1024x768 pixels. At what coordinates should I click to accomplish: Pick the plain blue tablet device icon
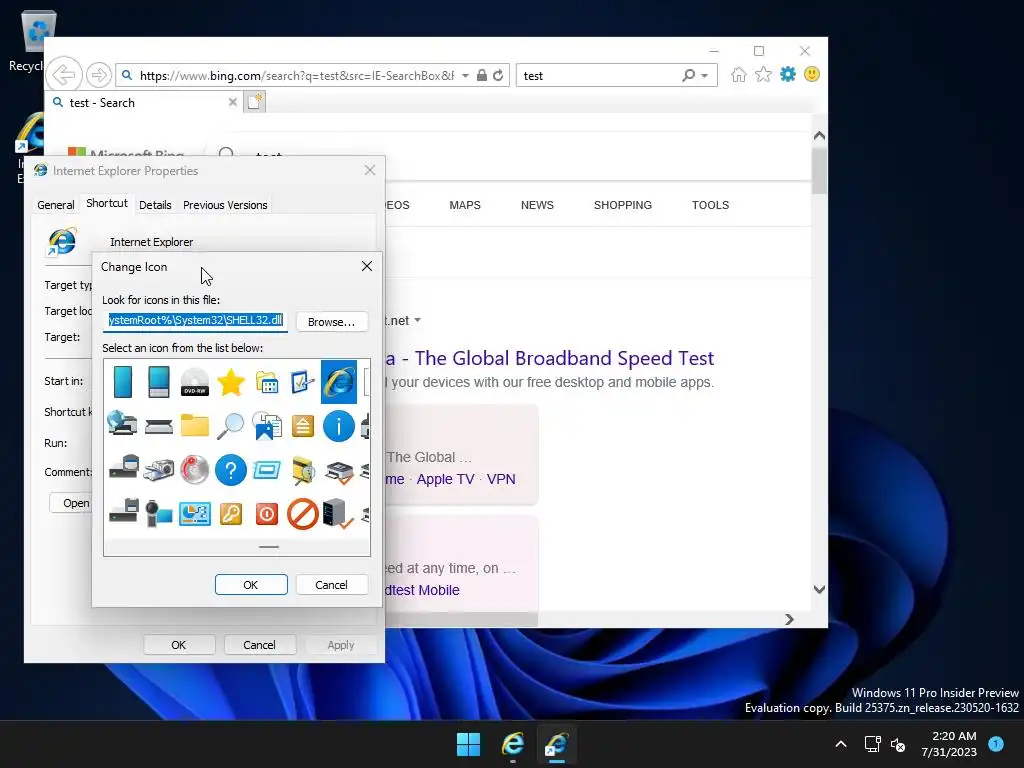pos(123,382)
